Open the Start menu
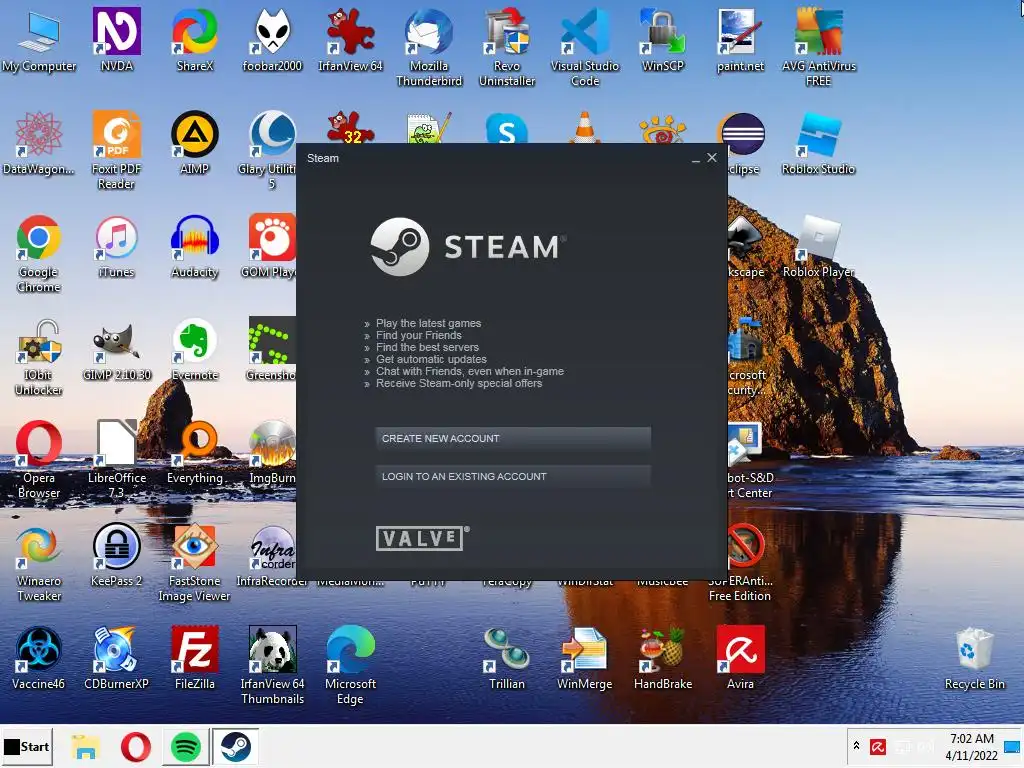 click(x=27, y=746)
